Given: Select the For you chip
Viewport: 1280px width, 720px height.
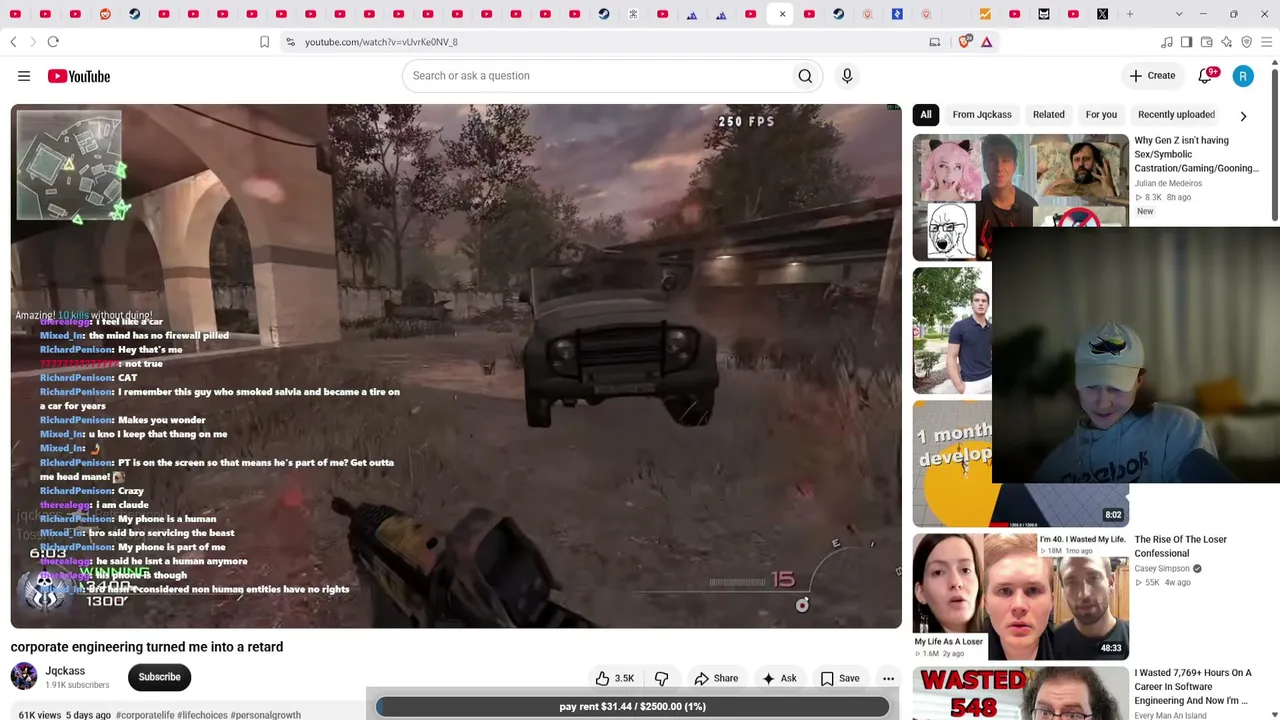Looking at the screenshot, I should click(x=1101, y=115).
